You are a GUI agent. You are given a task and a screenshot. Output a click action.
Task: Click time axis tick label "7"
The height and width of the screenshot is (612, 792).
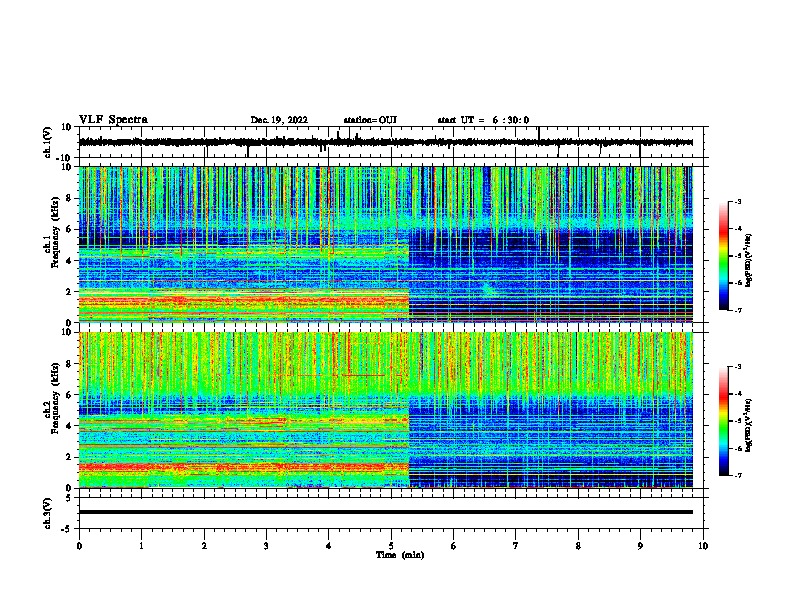516,546
